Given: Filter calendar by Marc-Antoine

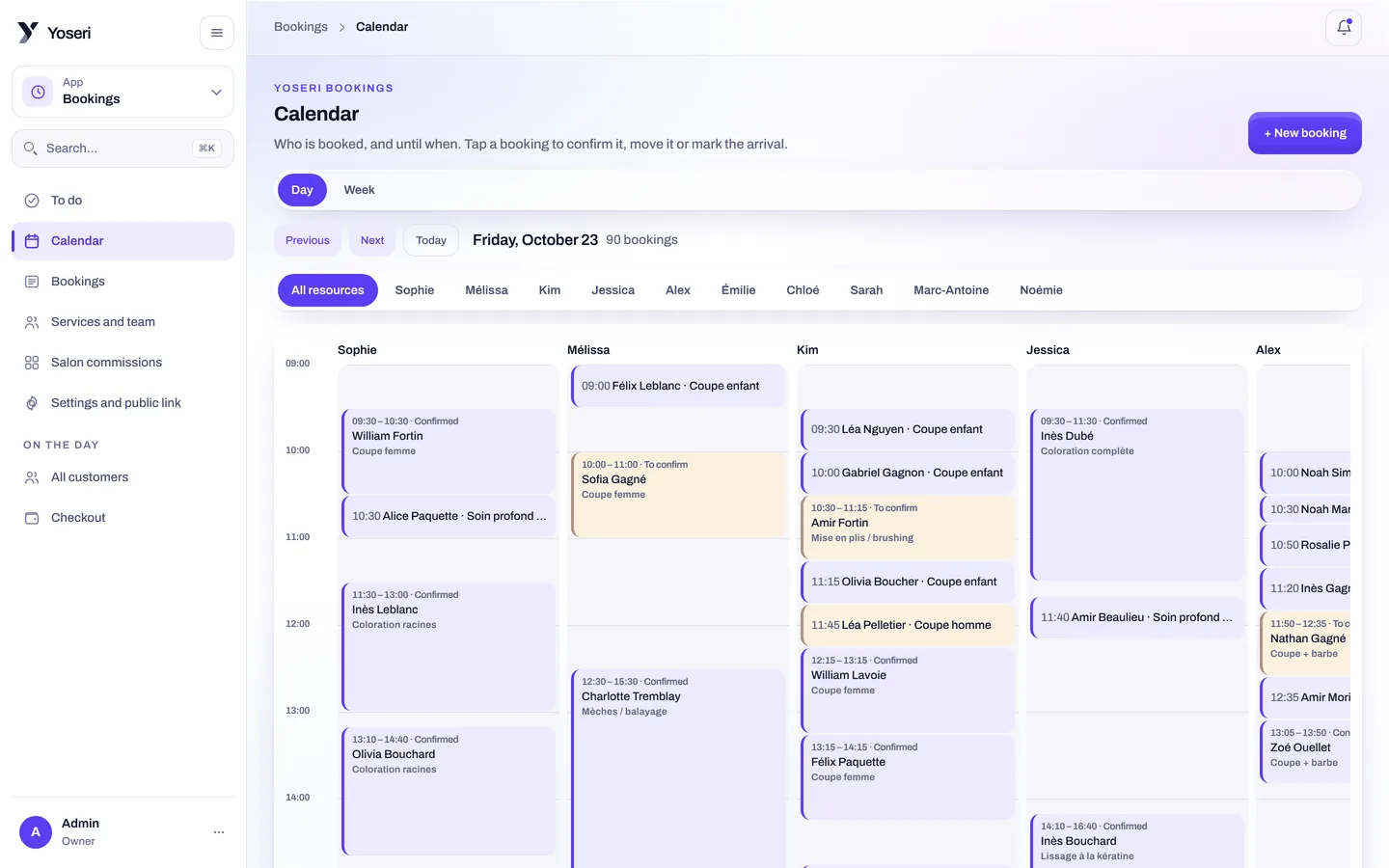Looking at the screenshot, I should [951, 290].
